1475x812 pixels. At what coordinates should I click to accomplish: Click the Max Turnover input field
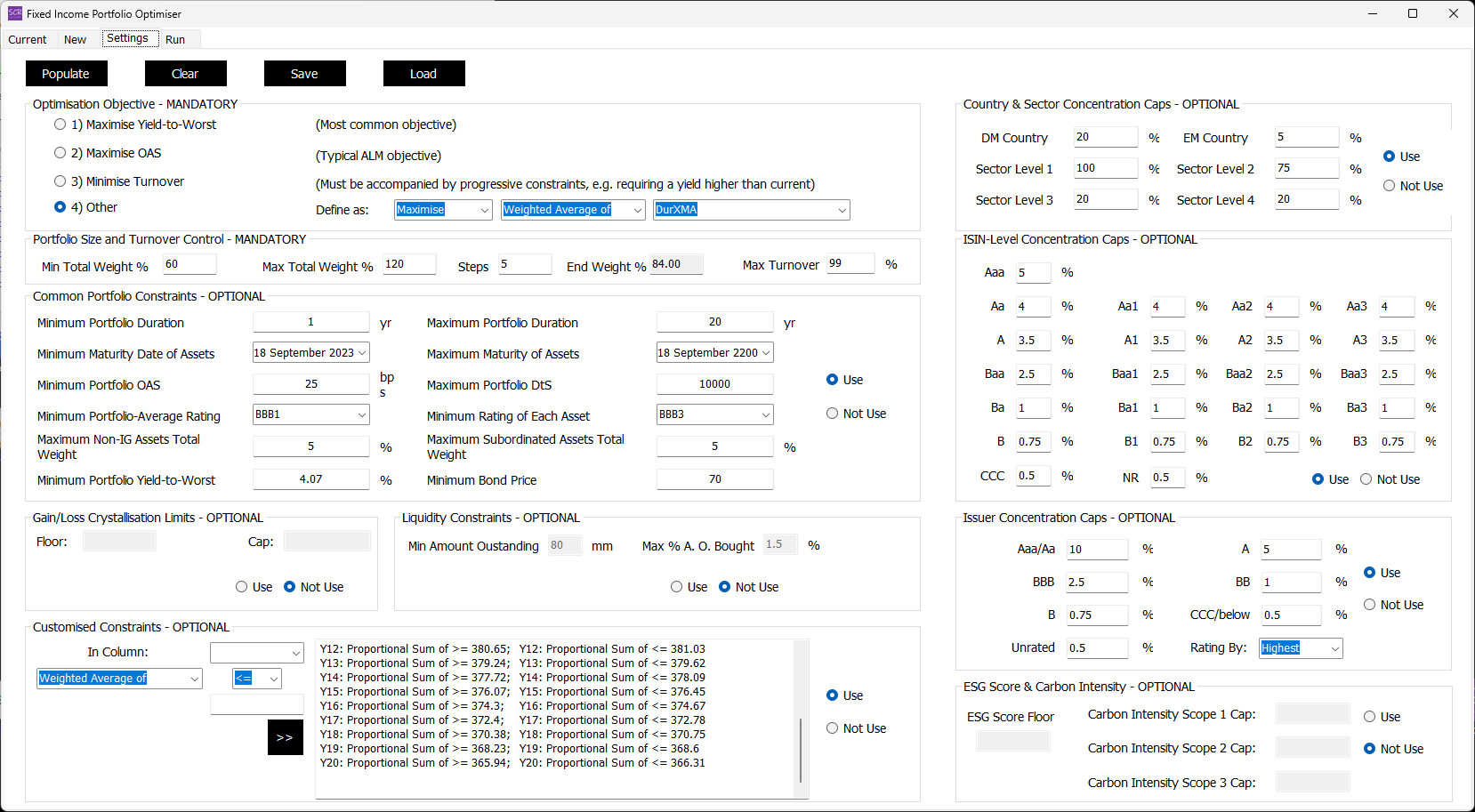pos(850,263)
